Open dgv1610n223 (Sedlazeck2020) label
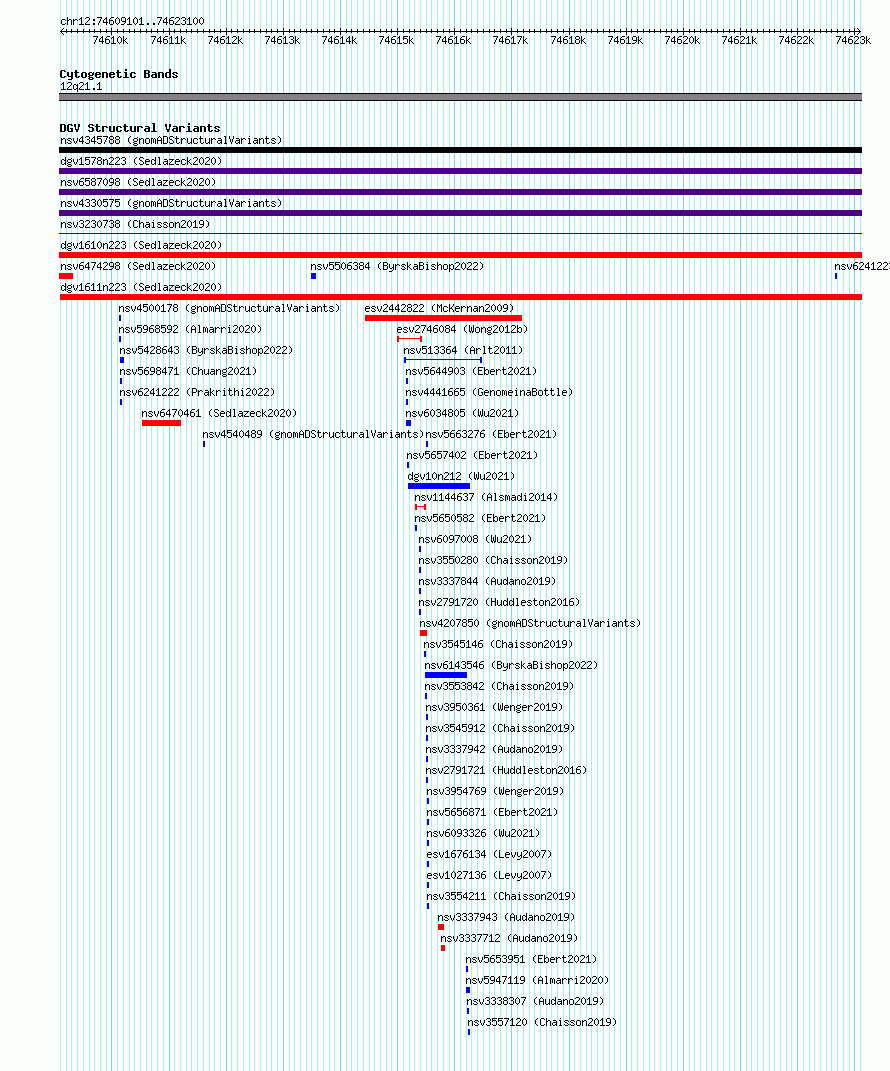 click(x=141, y=245)
